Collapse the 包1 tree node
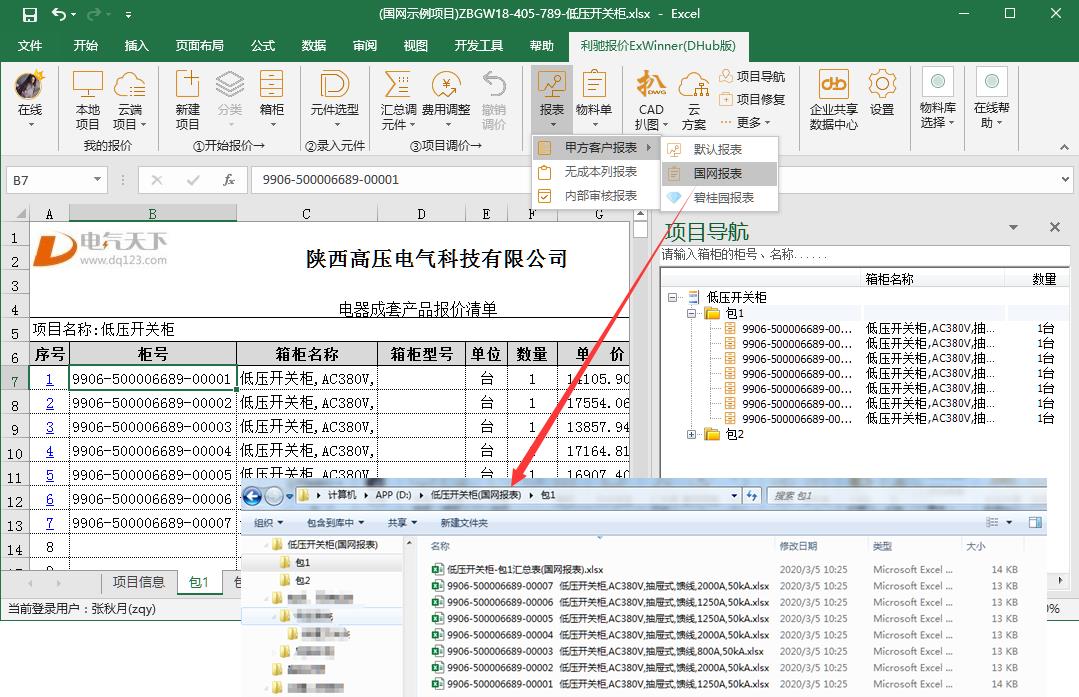 tap(692, 313)
